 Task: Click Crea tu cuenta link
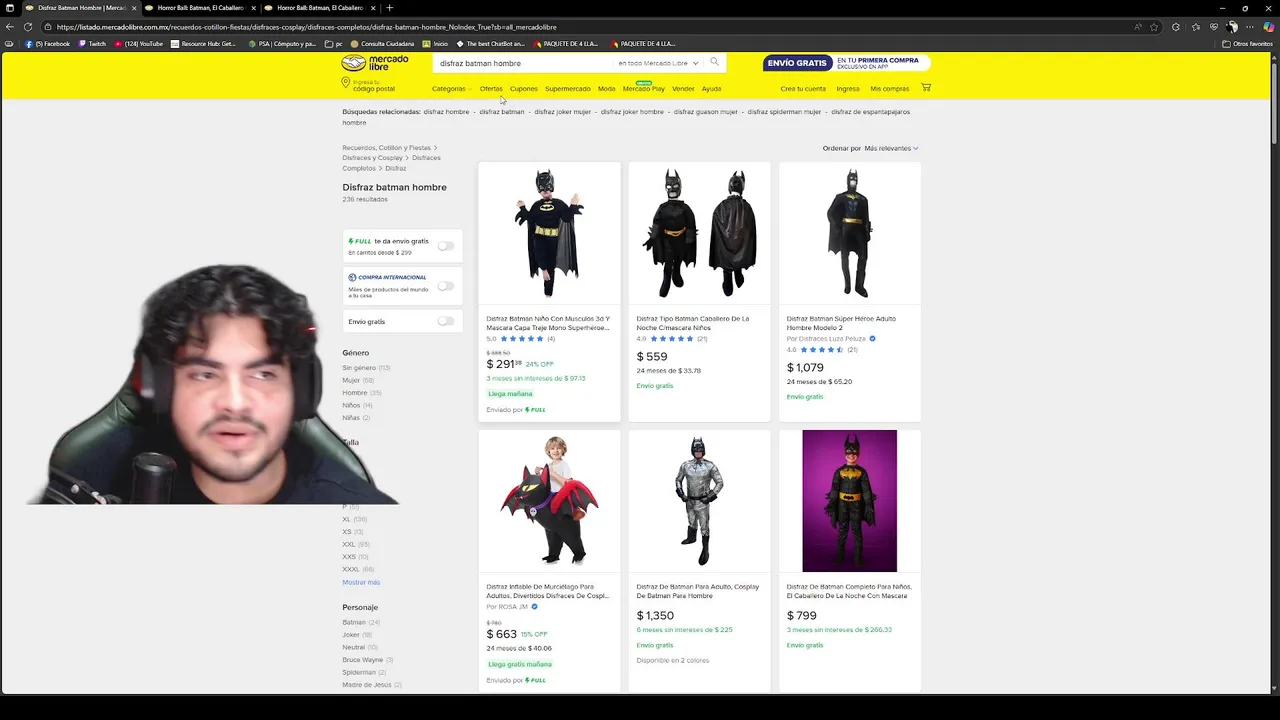point(803,89)
